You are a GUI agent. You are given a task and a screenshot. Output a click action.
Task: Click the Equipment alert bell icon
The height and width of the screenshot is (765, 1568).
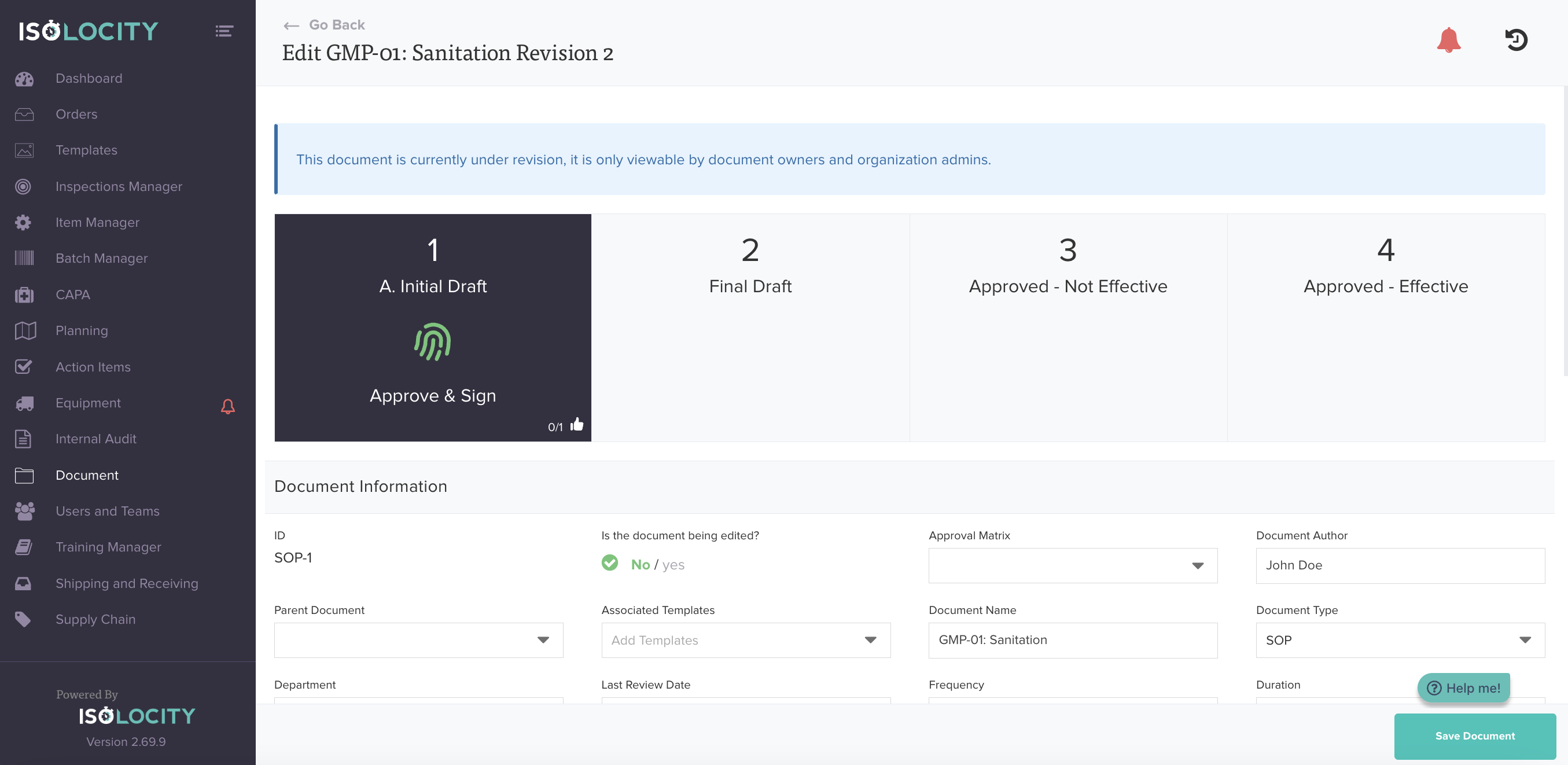(x=227, y=406)
